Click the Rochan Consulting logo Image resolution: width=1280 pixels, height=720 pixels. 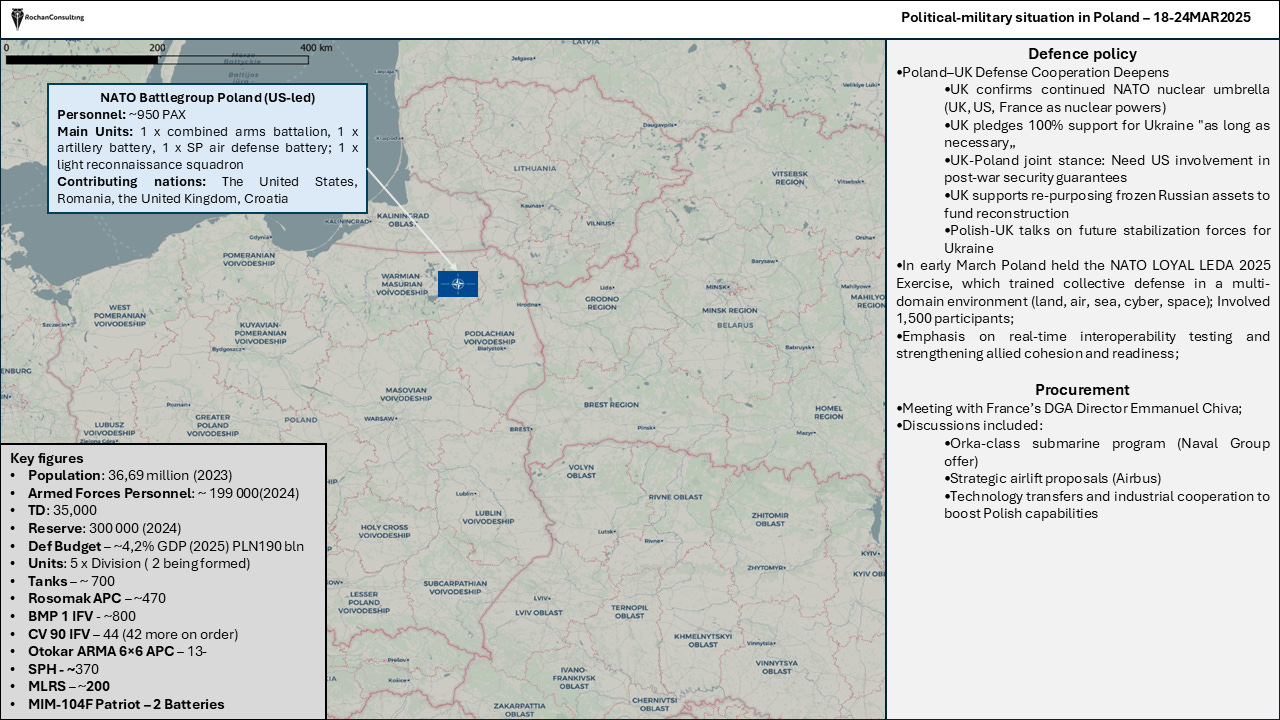[47, 17]
